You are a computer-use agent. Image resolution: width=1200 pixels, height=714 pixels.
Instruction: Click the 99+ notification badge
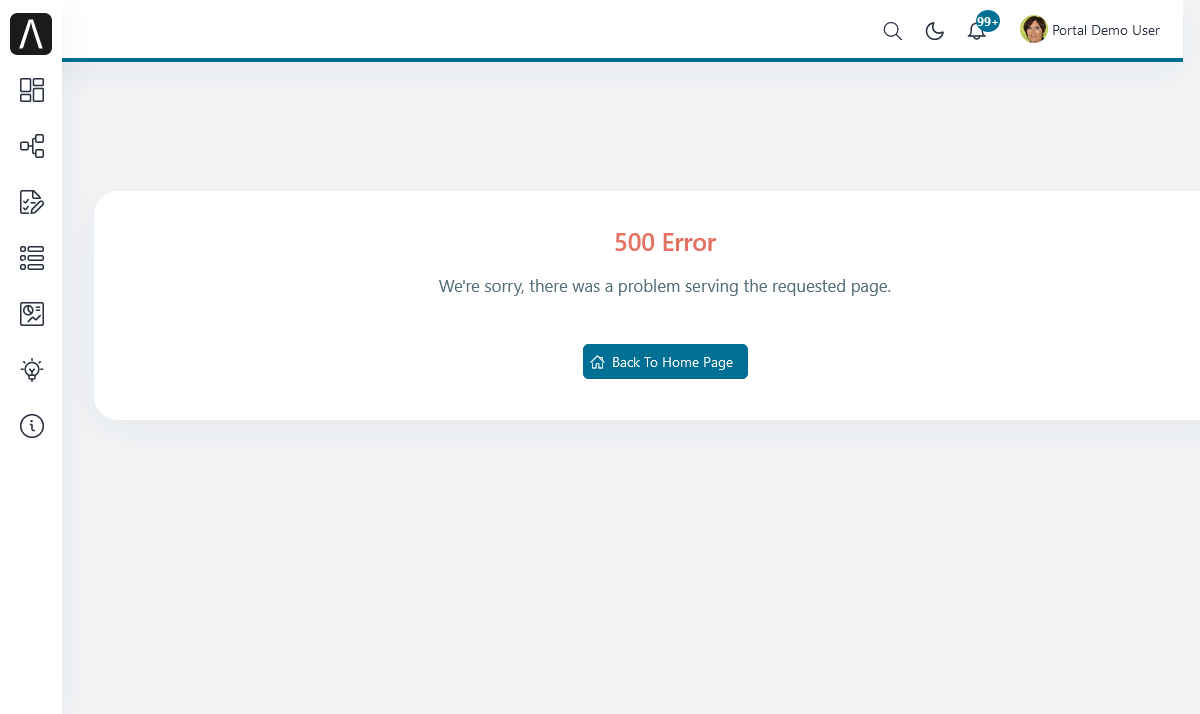987,21
